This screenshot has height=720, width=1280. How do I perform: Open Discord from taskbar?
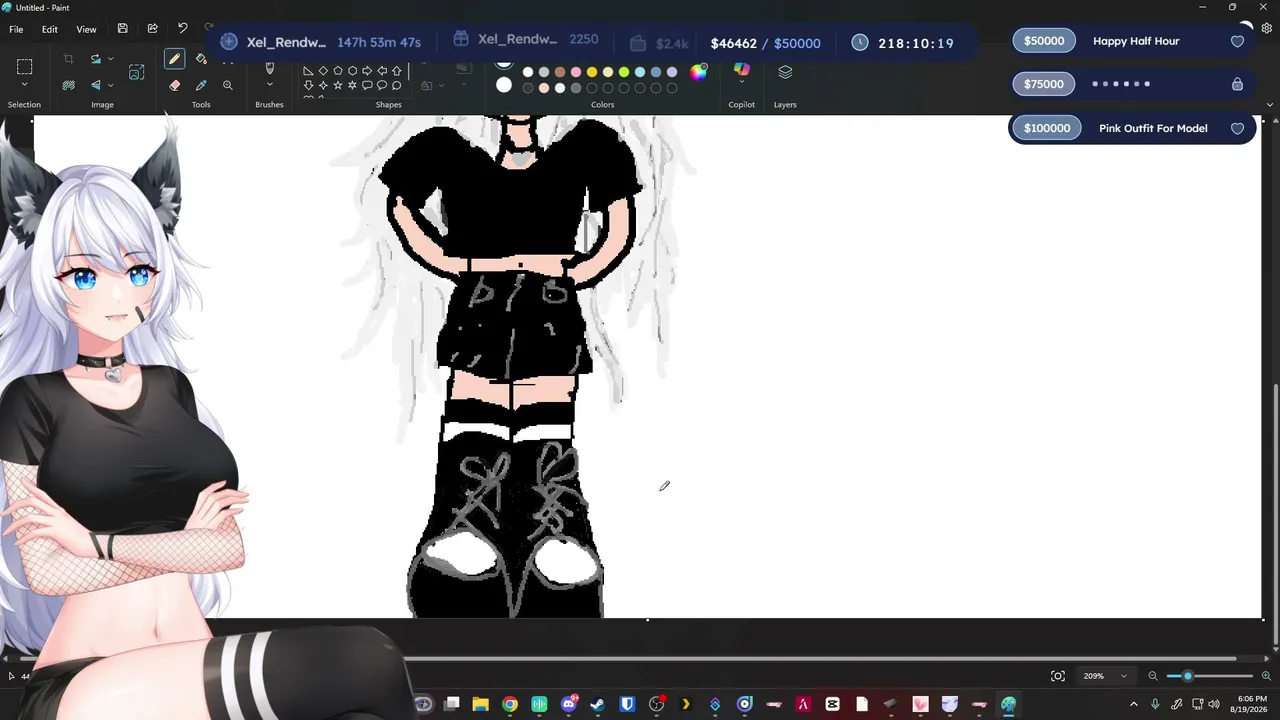pyautogui.click(x=569, y=704)
